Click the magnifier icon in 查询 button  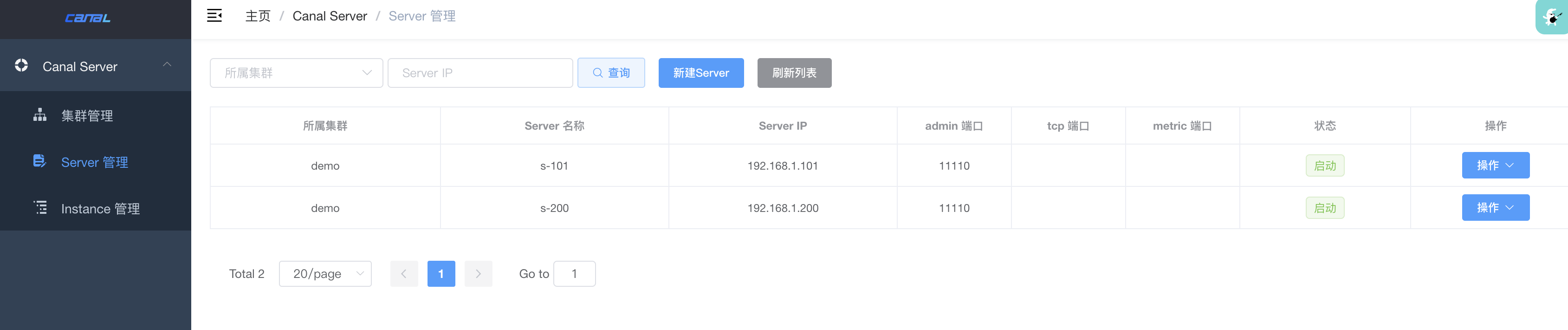pos(598,73)
